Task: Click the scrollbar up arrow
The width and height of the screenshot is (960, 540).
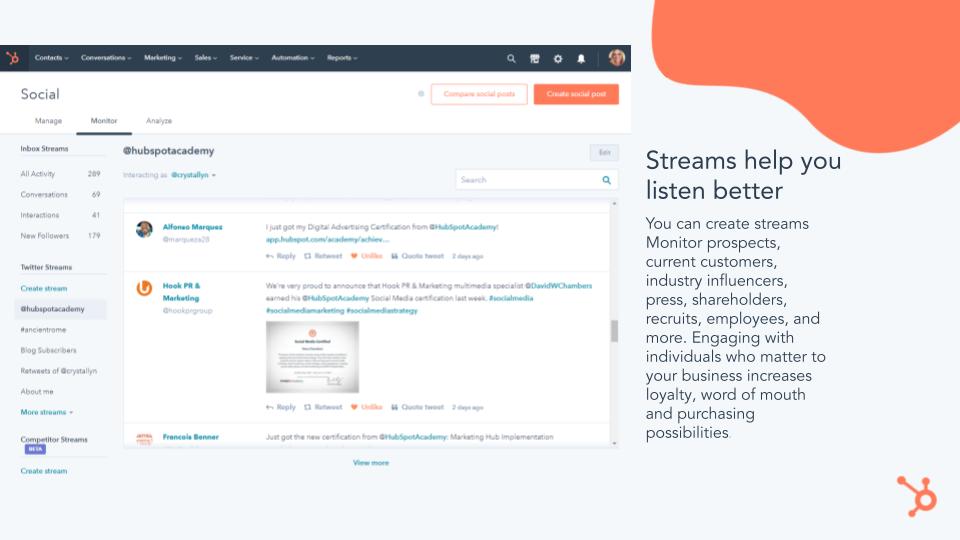Action: point(614,203)
